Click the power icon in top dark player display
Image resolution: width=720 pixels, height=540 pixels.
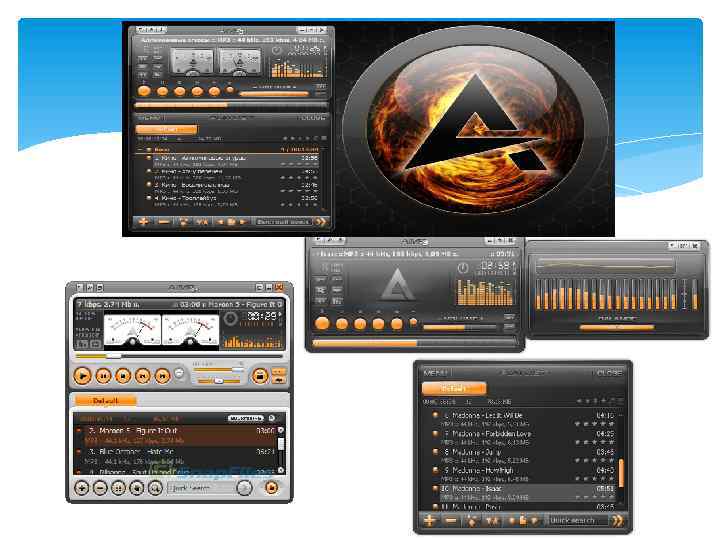pos(277,51)
